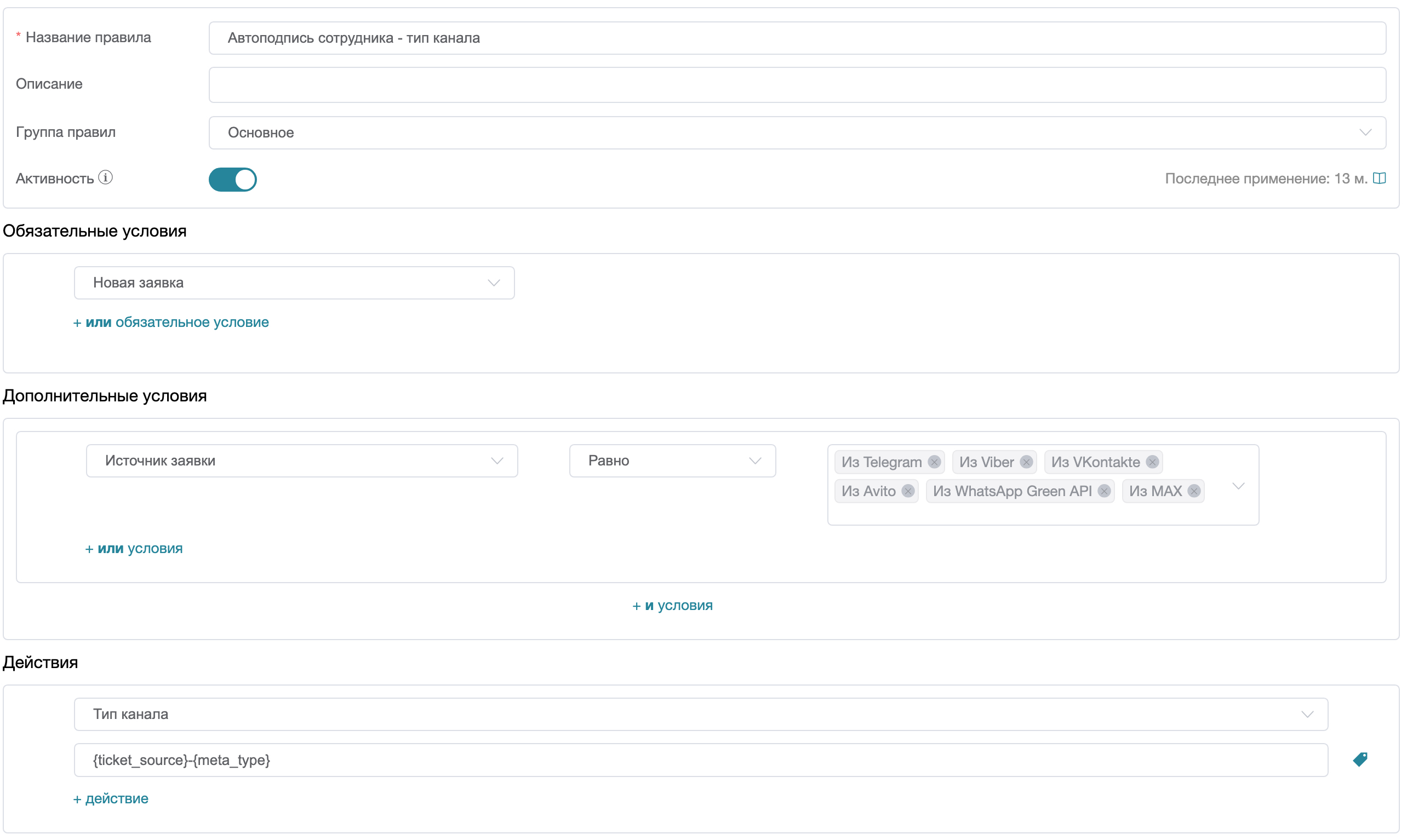Viewport: 1407px width, 840px height.
Task: Open the Источник заявки dropdown
Action: click(301, 461)
